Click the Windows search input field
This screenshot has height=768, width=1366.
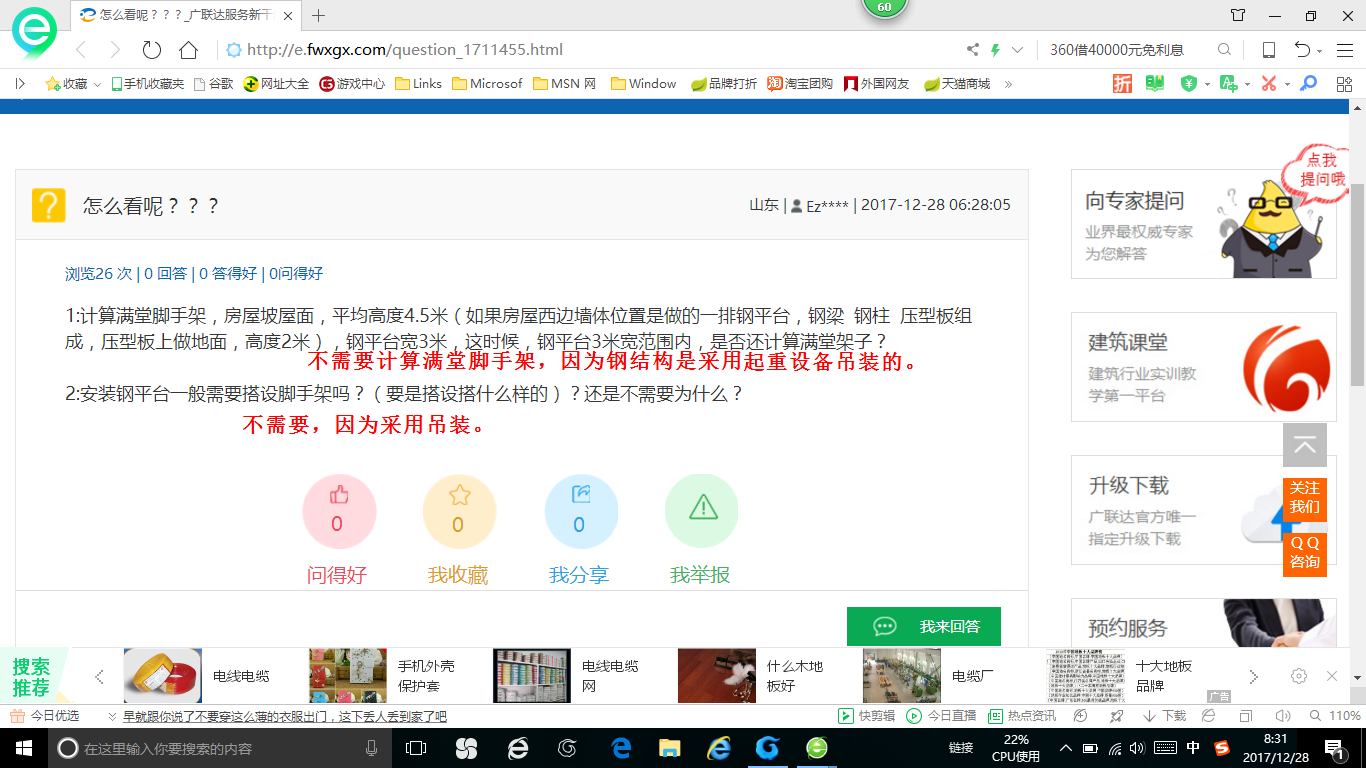point(220,748)
